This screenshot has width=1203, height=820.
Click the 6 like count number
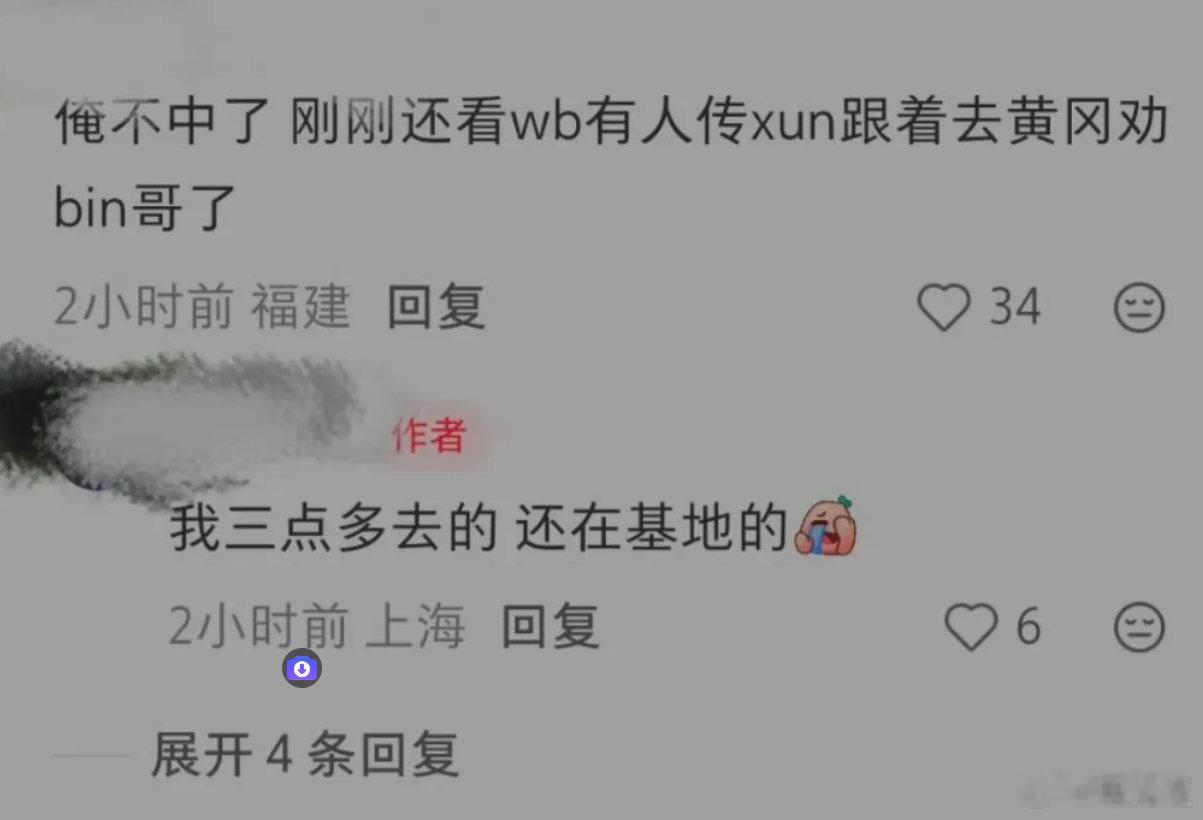point(1029,628)
